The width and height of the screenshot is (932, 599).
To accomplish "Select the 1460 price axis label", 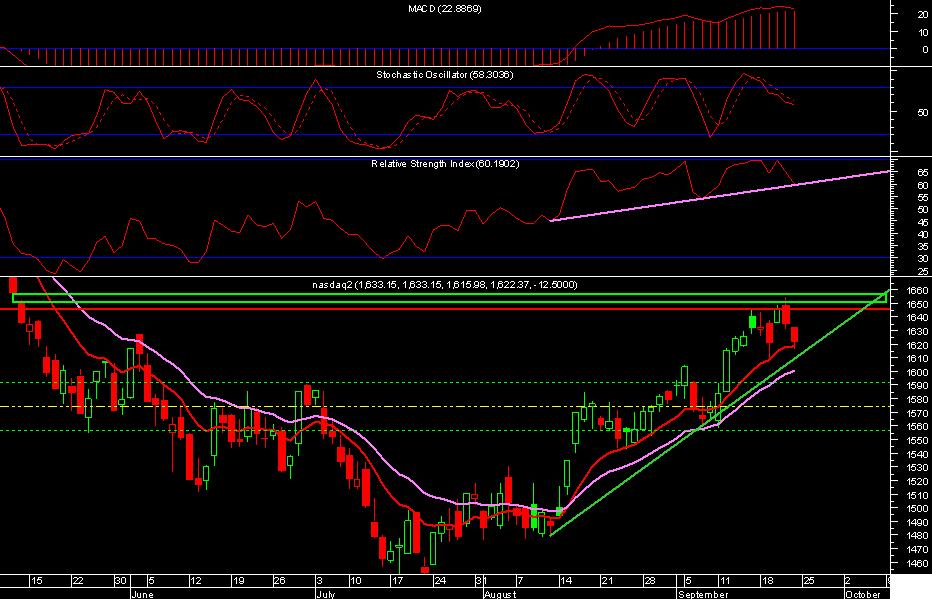I will (919, 563).
